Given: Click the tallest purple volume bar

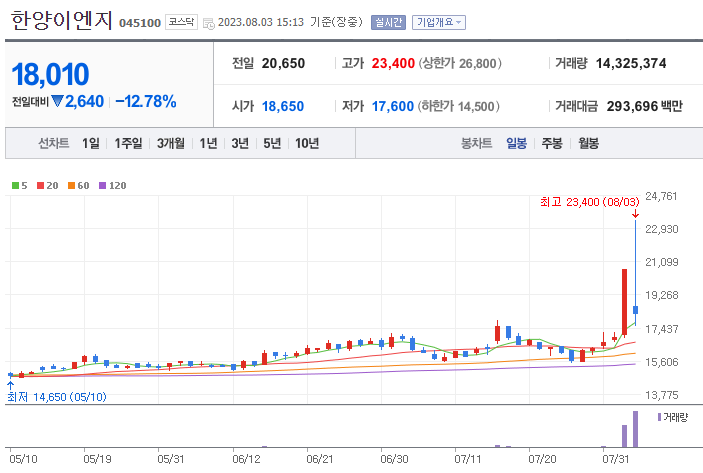Looking at the screenshot, I should pos(635,429).
